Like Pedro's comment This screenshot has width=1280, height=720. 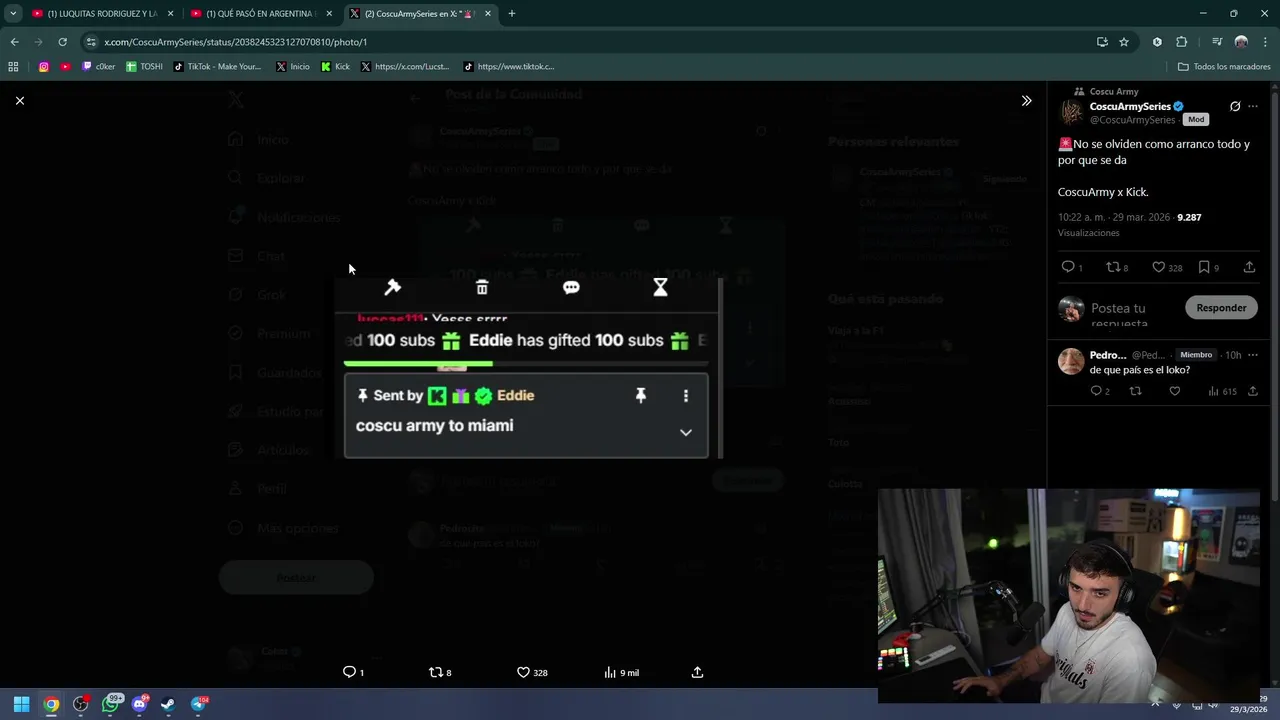click(1175, 391)
